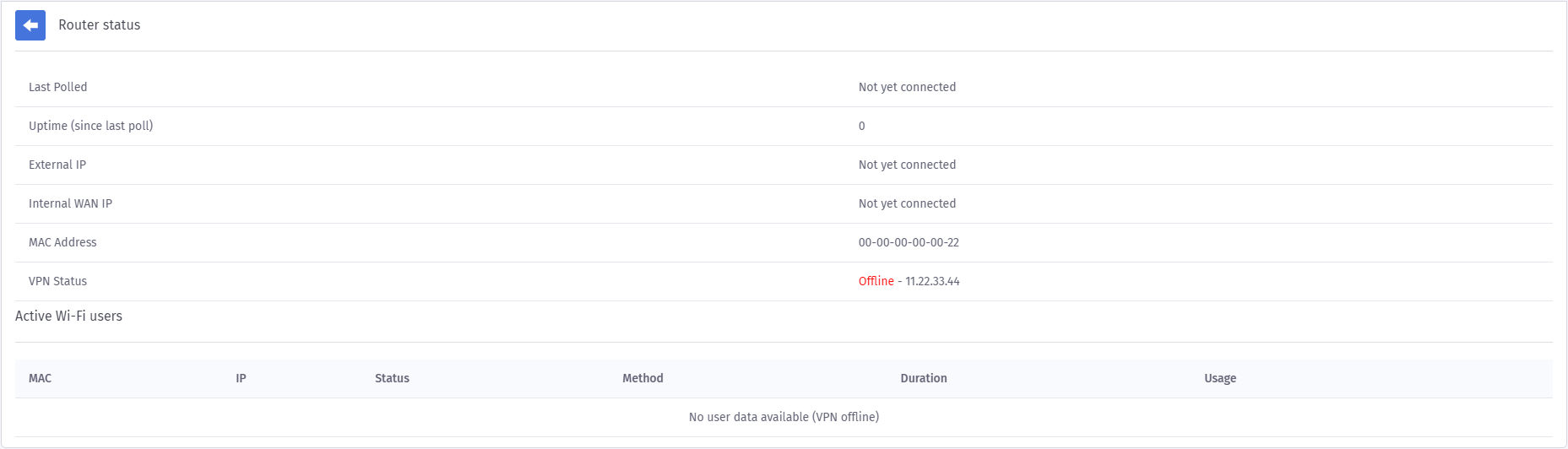The height and width of the screenshot is (449, 1568).
Task: Click the Active Wi-Fi users heading
Action: 68,316
